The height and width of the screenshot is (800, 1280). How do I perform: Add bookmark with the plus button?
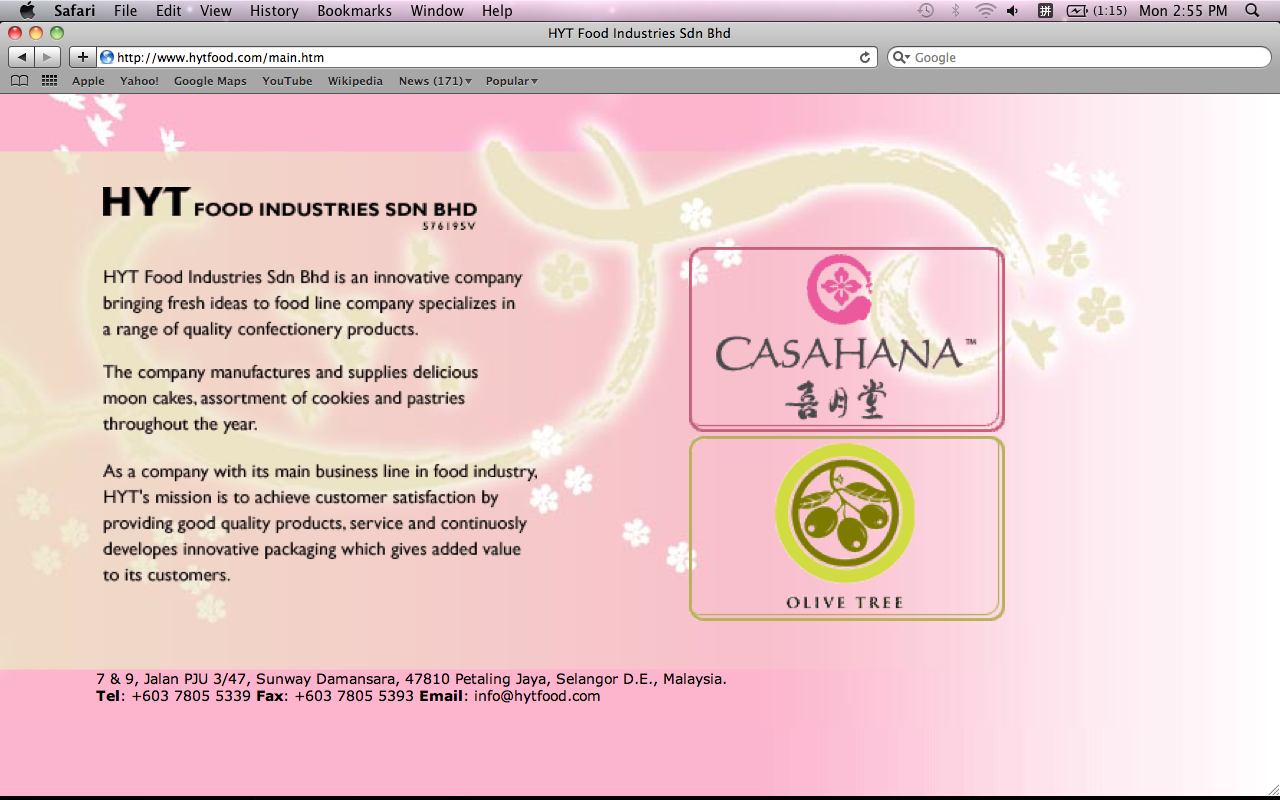(x=82, y=57)
